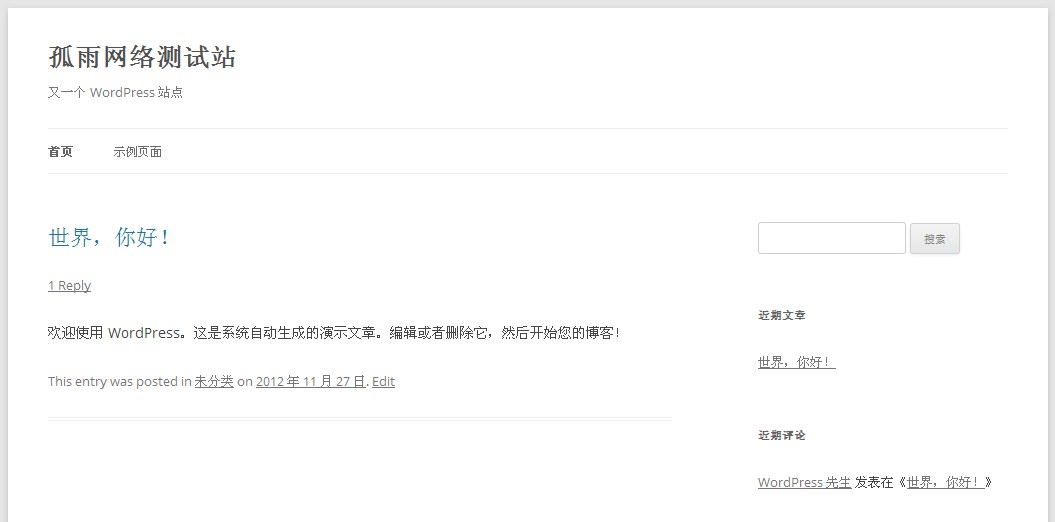The width and height of the screenshot is (1055, 522).
Task: Open the 未分类 category link
Action: [x=214, y=381]
